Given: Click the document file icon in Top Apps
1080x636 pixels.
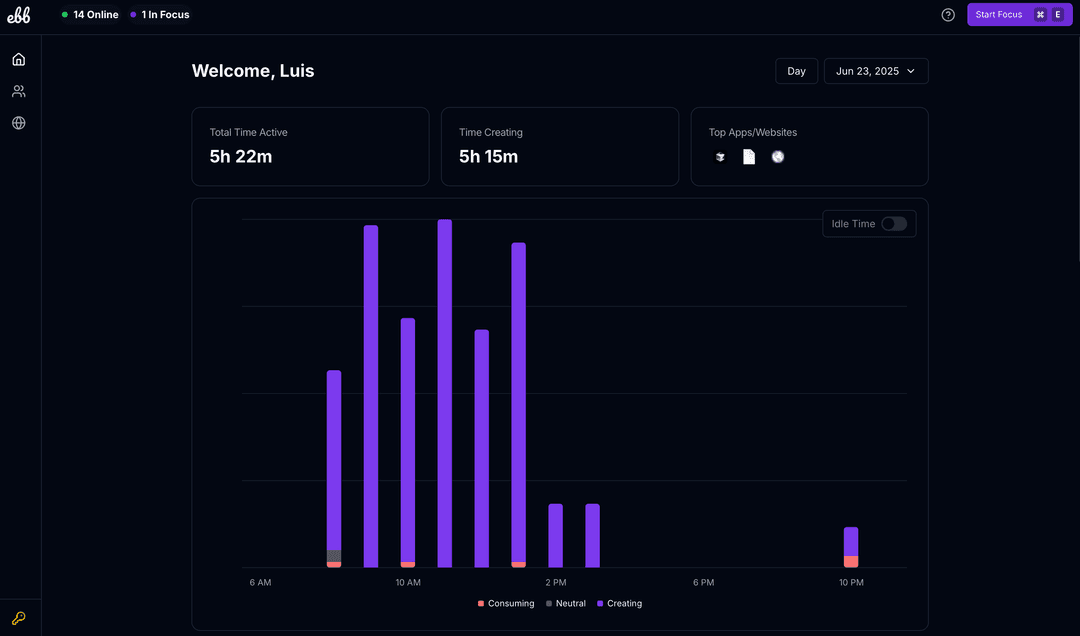Looking at the screenshot, I should pos(749,157).
